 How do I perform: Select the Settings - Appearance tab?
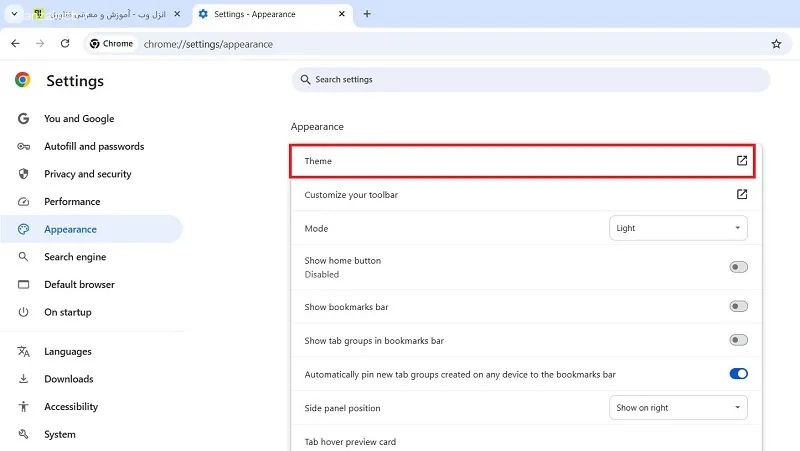pyautogui.click(x=273, y=14)
